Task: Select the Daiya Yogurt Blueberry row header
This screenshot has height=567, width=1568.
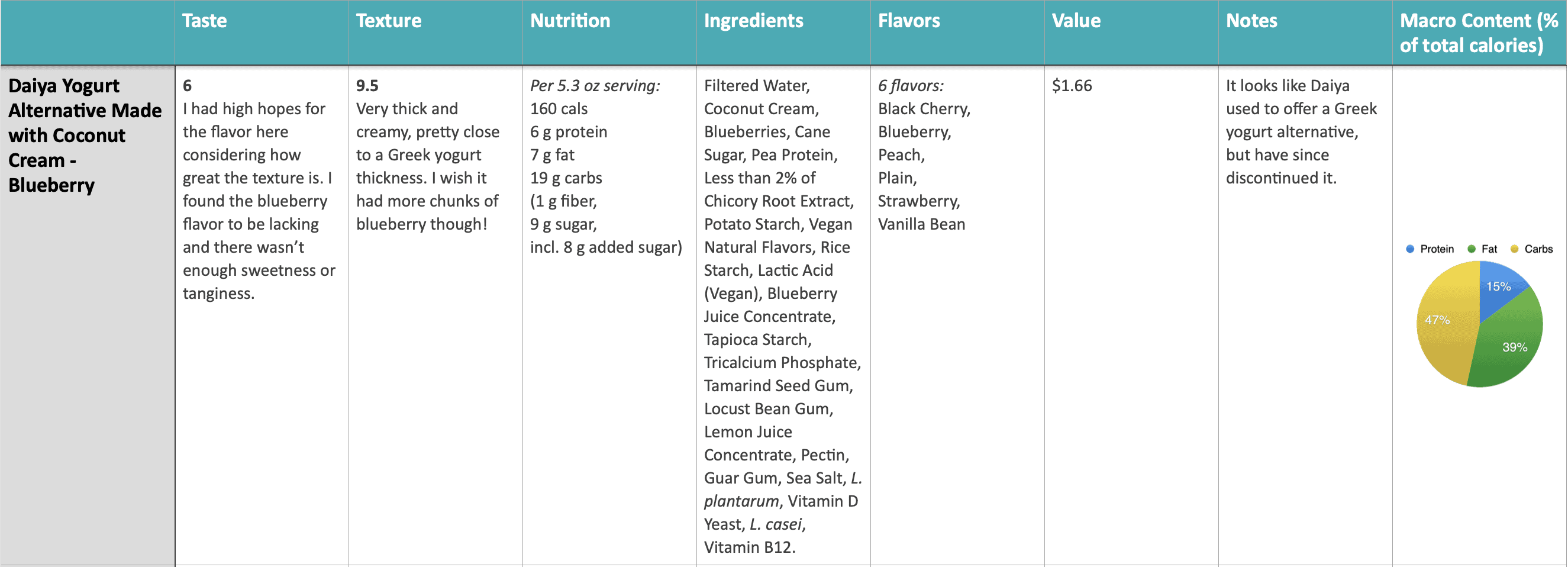Action: (88, 316)
